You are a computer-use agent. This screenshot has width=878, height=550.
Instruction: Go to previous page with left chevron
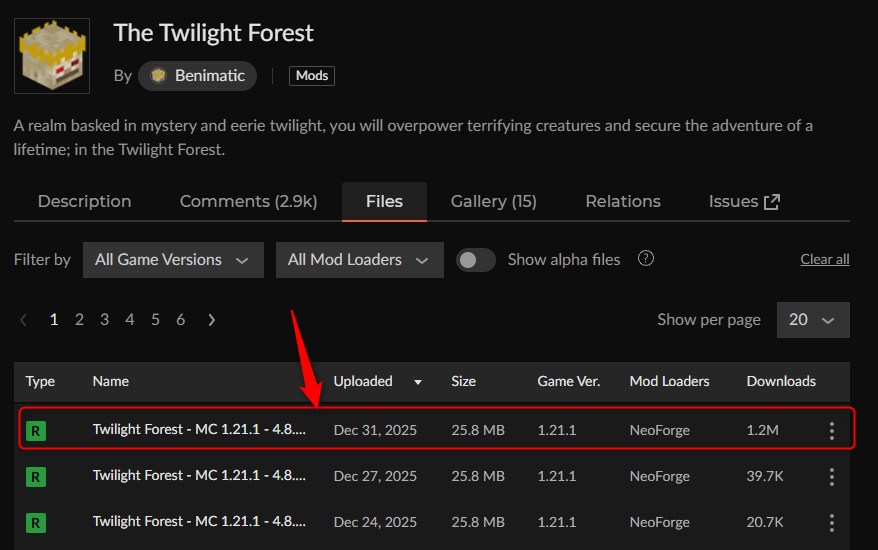coord(23,320)
